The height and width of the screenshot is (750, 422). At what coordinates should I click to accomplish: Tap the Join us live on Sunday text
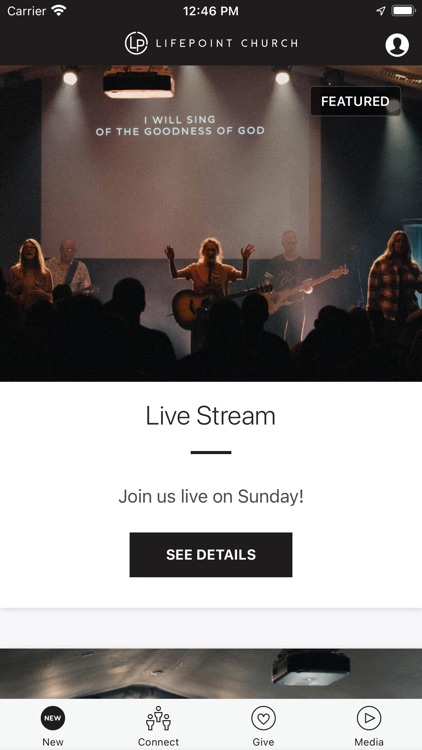[x=211, y=496]
